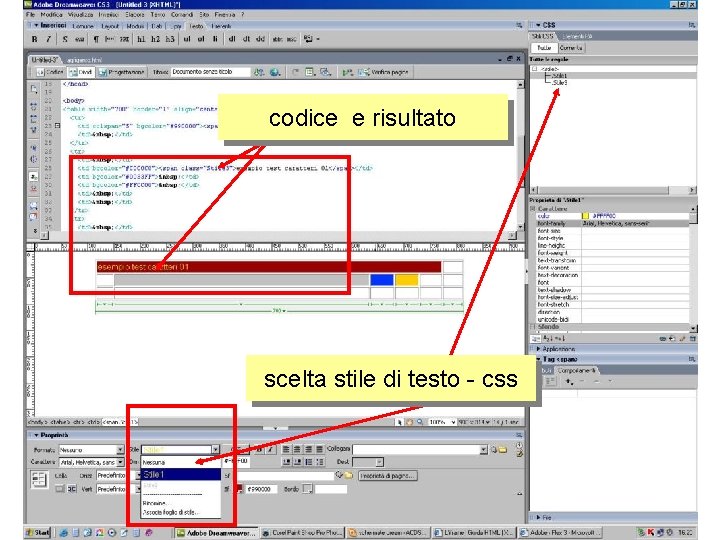The image size is (720, 540).
Task: Switch to the Comune insert tab
Action: (83, 26)
